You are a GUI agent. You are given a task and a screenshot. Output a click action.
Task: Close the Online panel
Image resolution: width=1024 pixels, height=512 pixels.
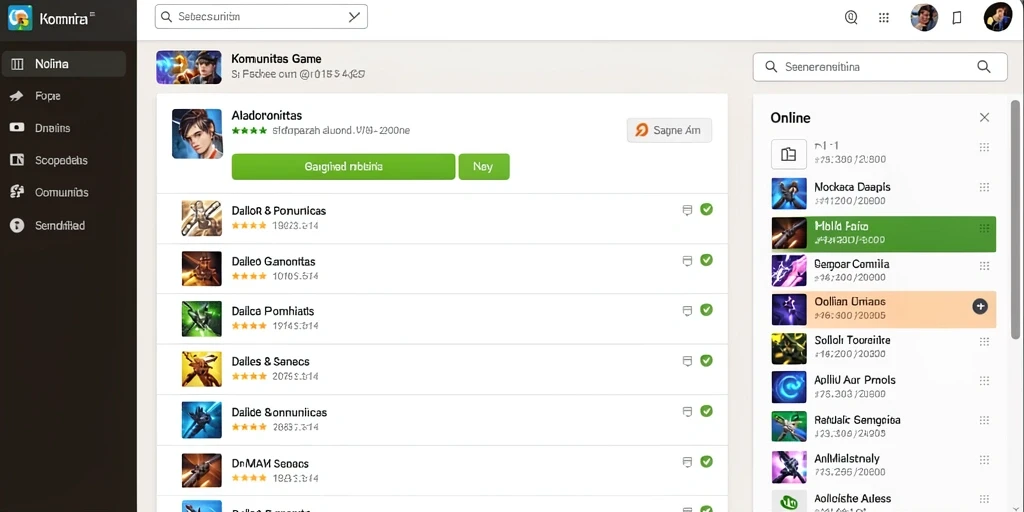(984, 118)
